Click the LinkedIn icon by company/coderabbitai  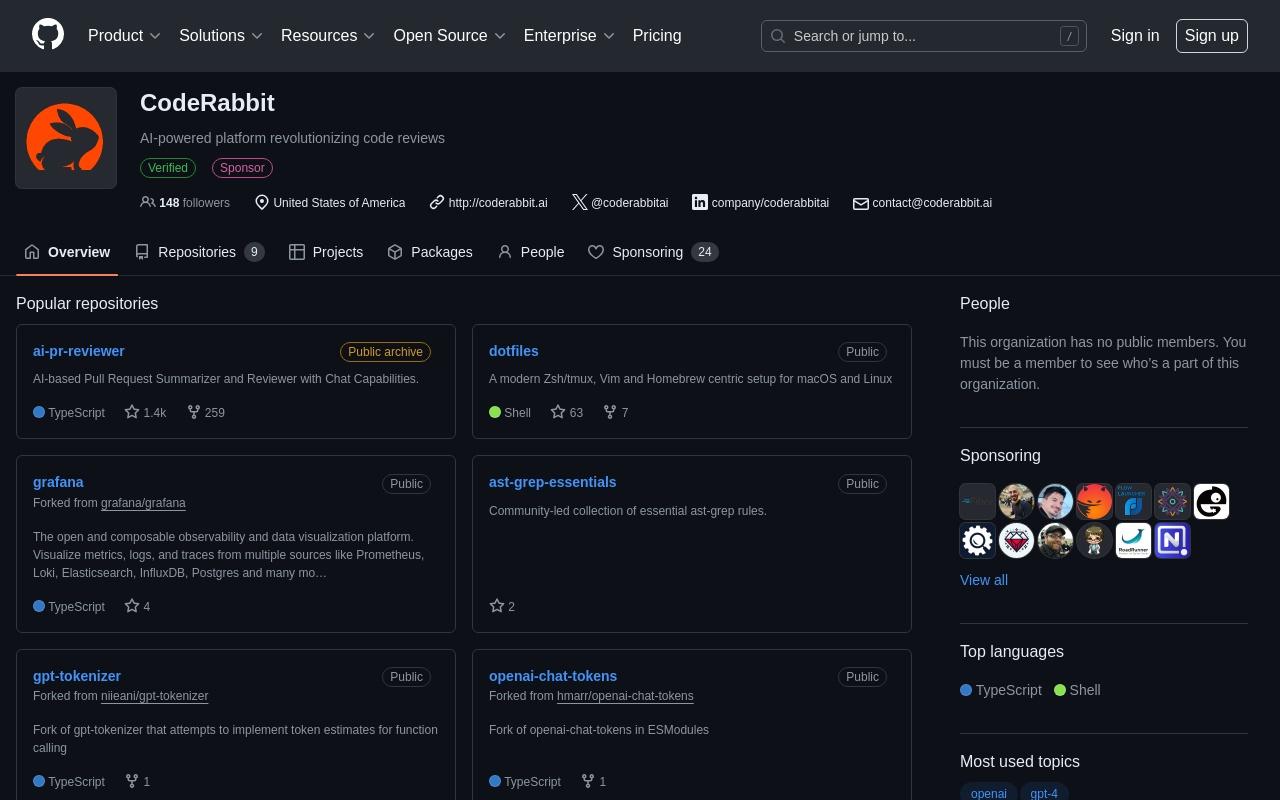(700, 202)
